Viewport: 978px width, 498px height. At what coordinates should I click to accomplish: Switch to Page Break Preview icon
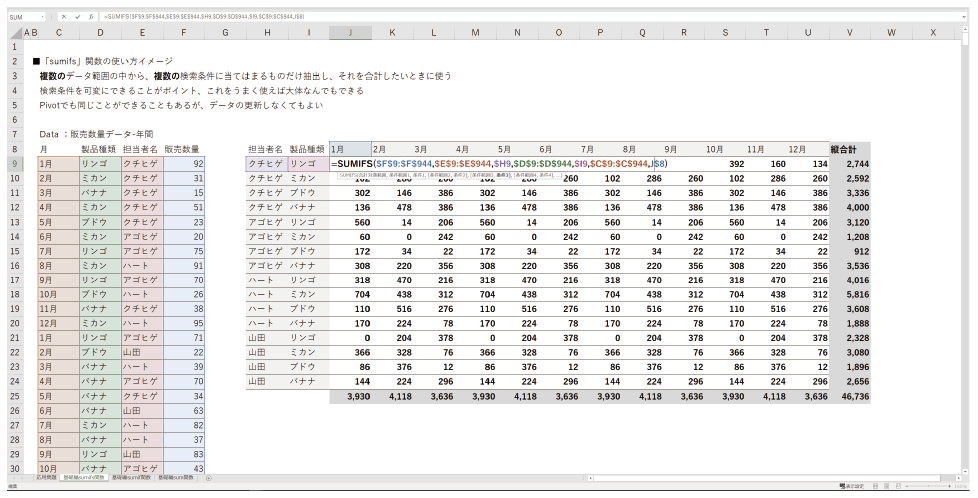click(896, 486)
